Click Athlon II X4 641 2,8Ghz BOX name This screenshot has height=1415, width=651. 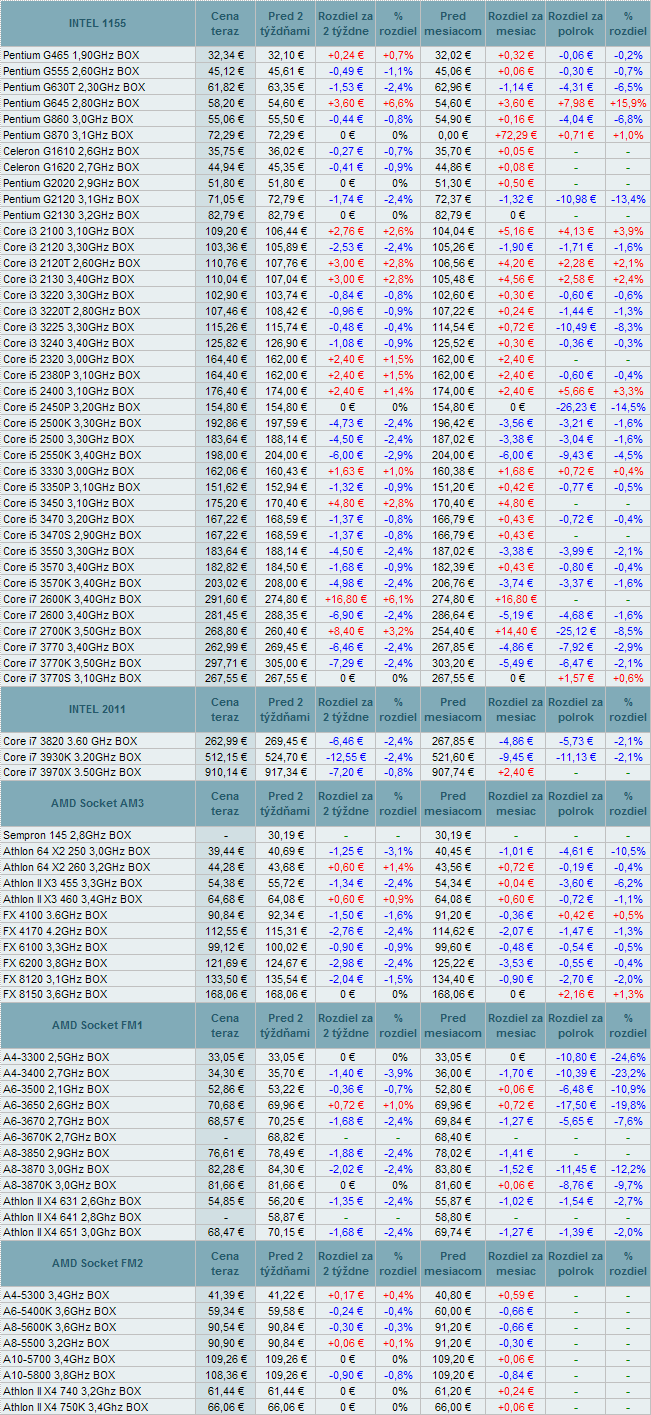(70, 1216)
